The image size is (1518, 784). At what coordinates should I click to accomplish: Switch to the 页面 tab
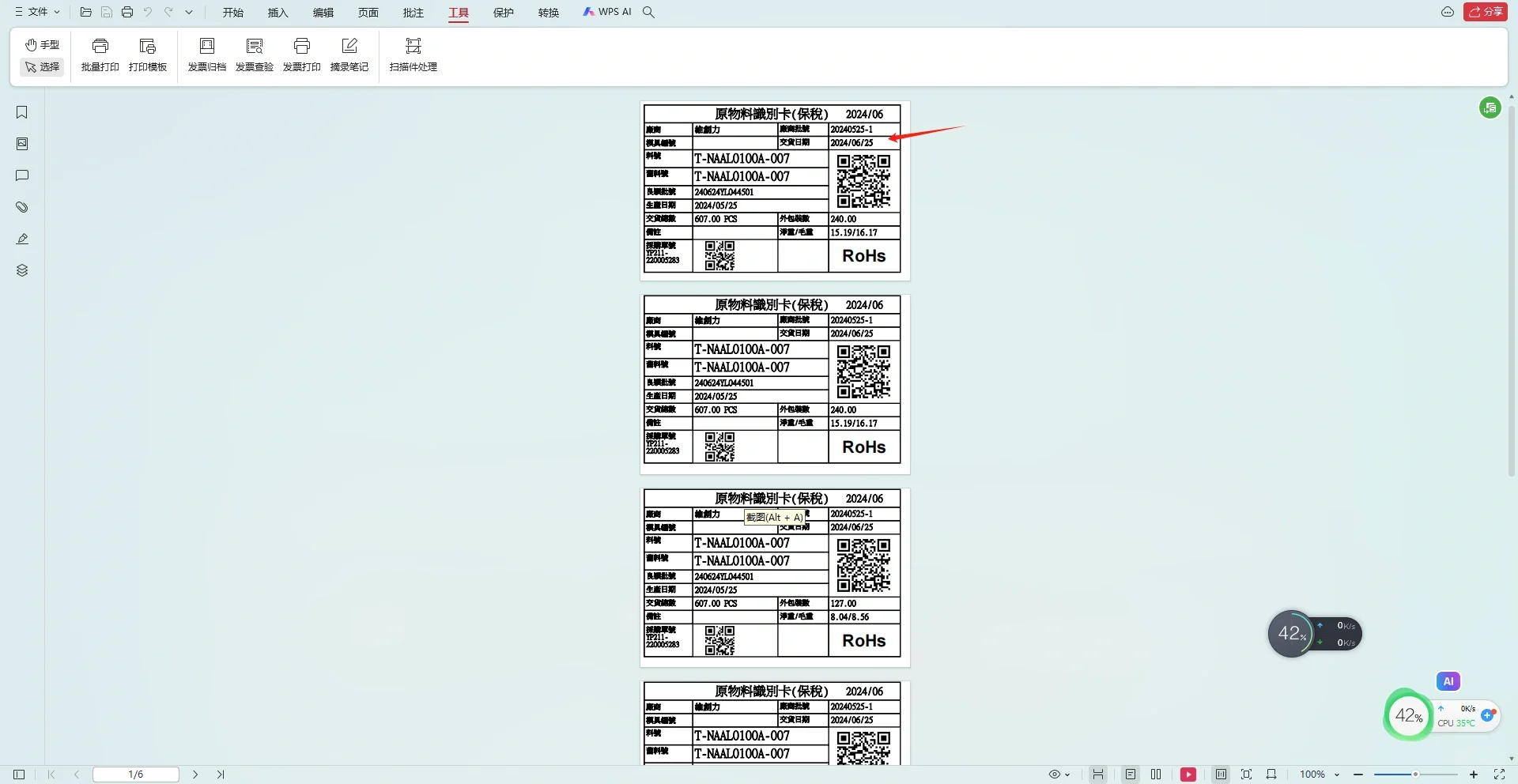tap(368, 13)
